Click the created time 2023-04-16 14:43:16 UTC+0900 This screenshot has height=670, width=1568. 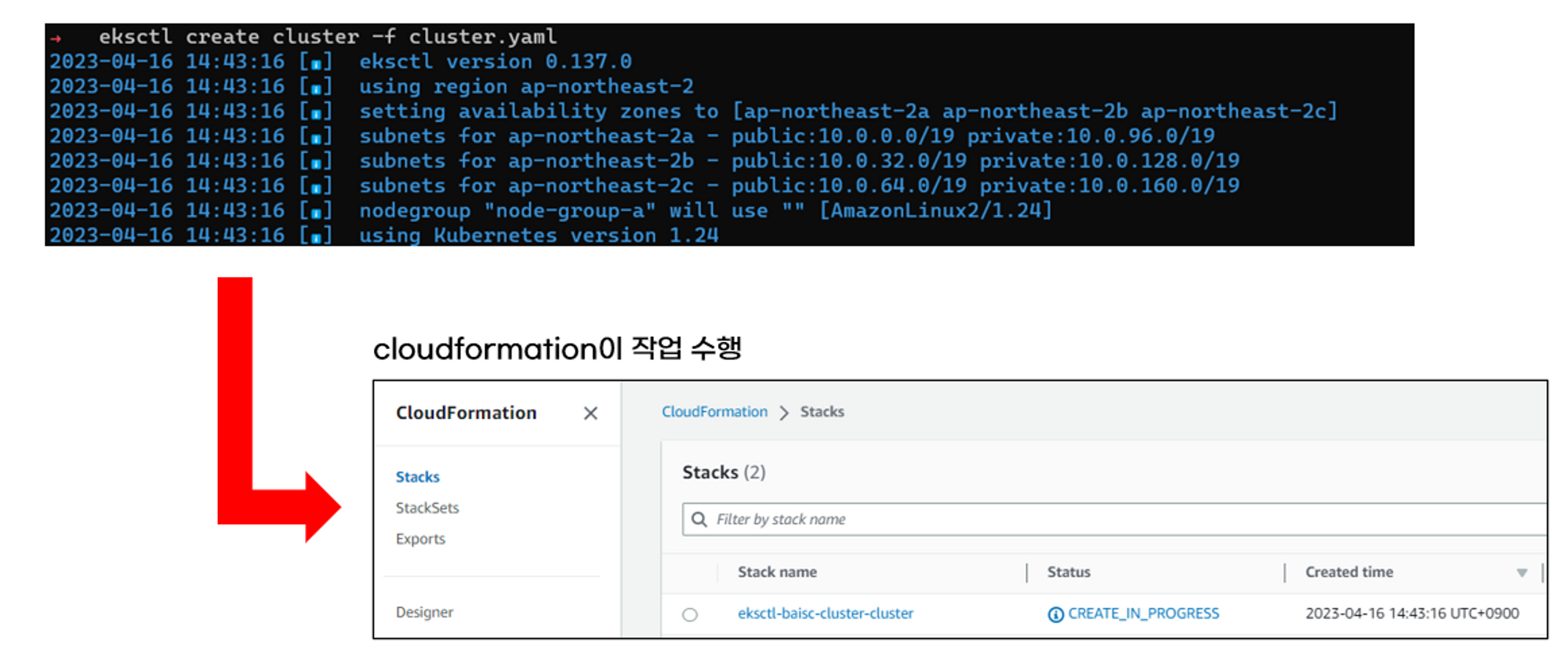[x=1412, y=614]
